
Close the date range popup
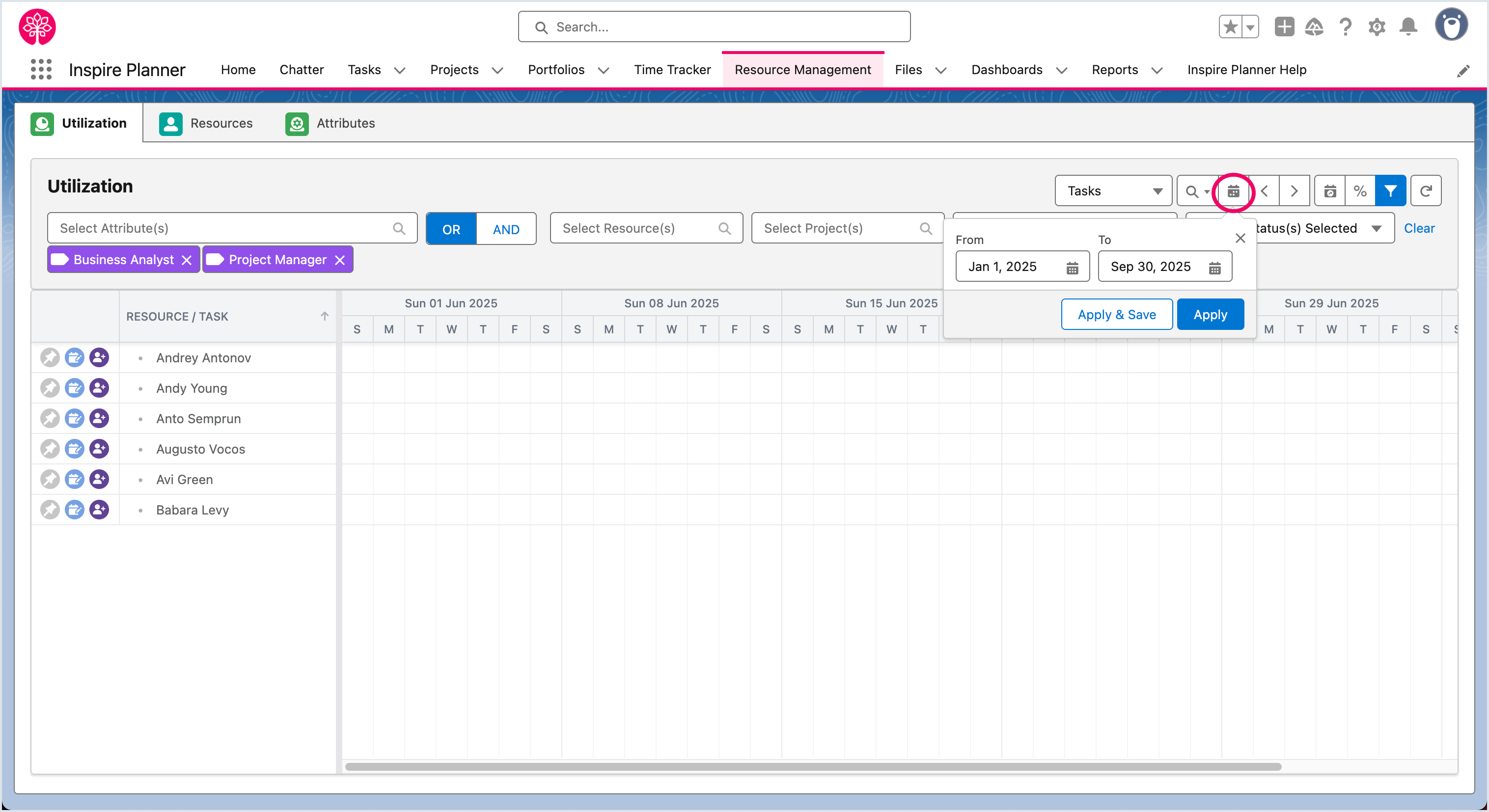click(x=1240, y=238)
